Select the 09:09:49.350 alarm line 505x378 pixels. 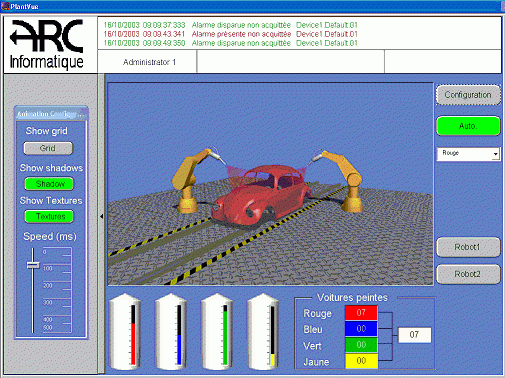tap(230, 43)
